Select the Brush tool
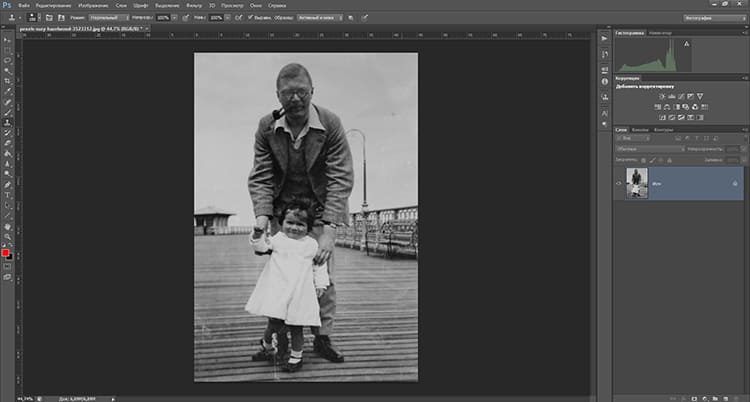Viewport: 750px width, 402px height. click(x=7, y=112)
